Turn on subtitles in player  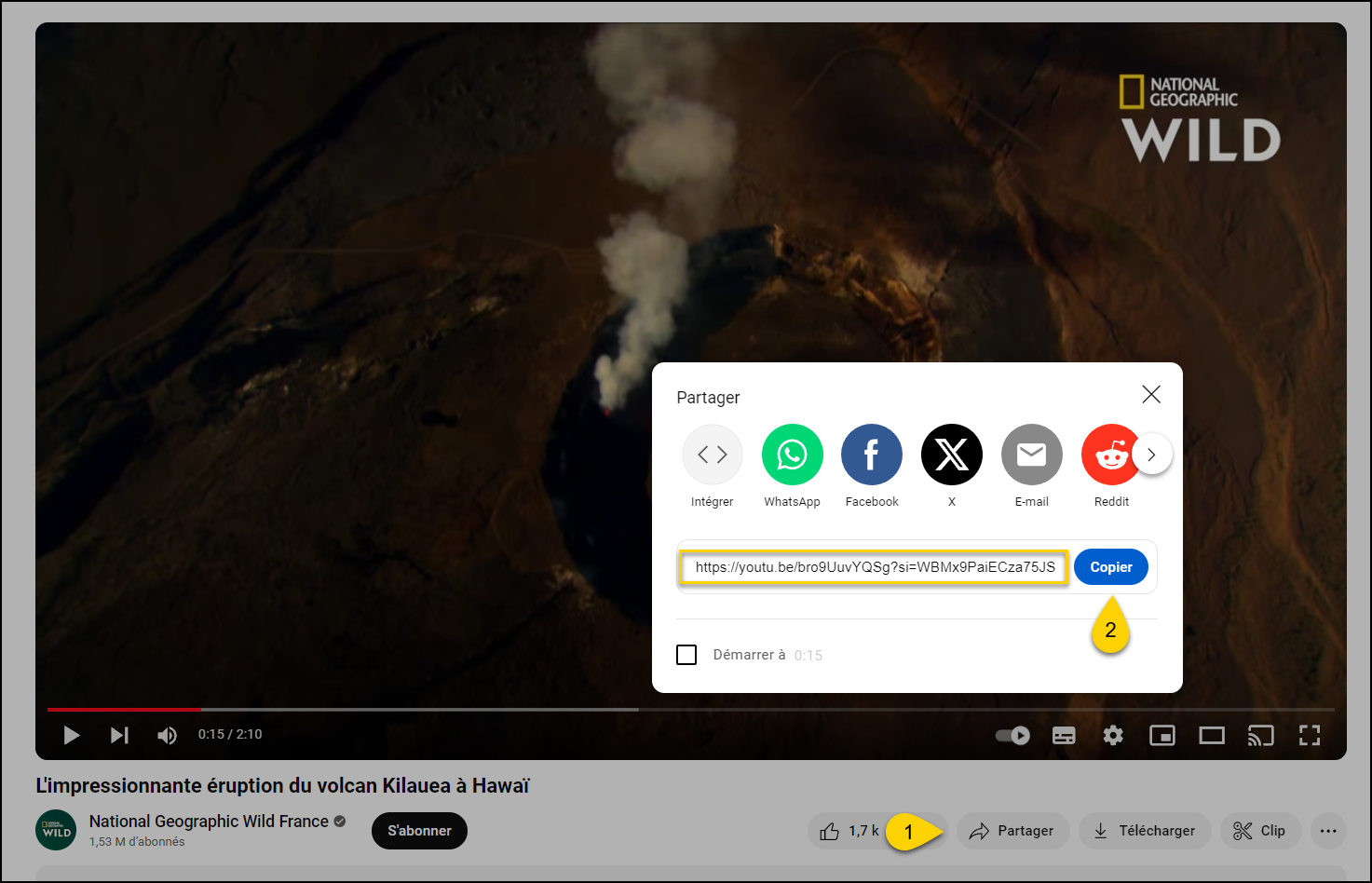pyautogui.click(x=1064, y=736)
